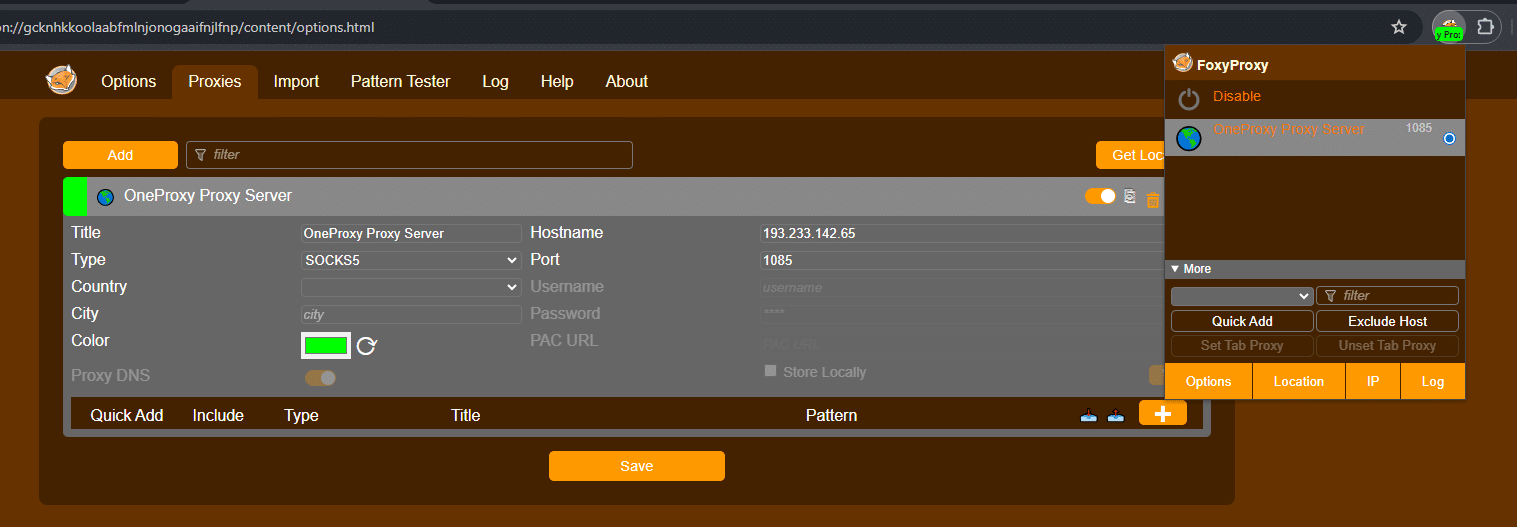Select the OneProxy Proxy Server radio button
The width and height of the screenshot is (1517, 527).
click(1449, 139)
